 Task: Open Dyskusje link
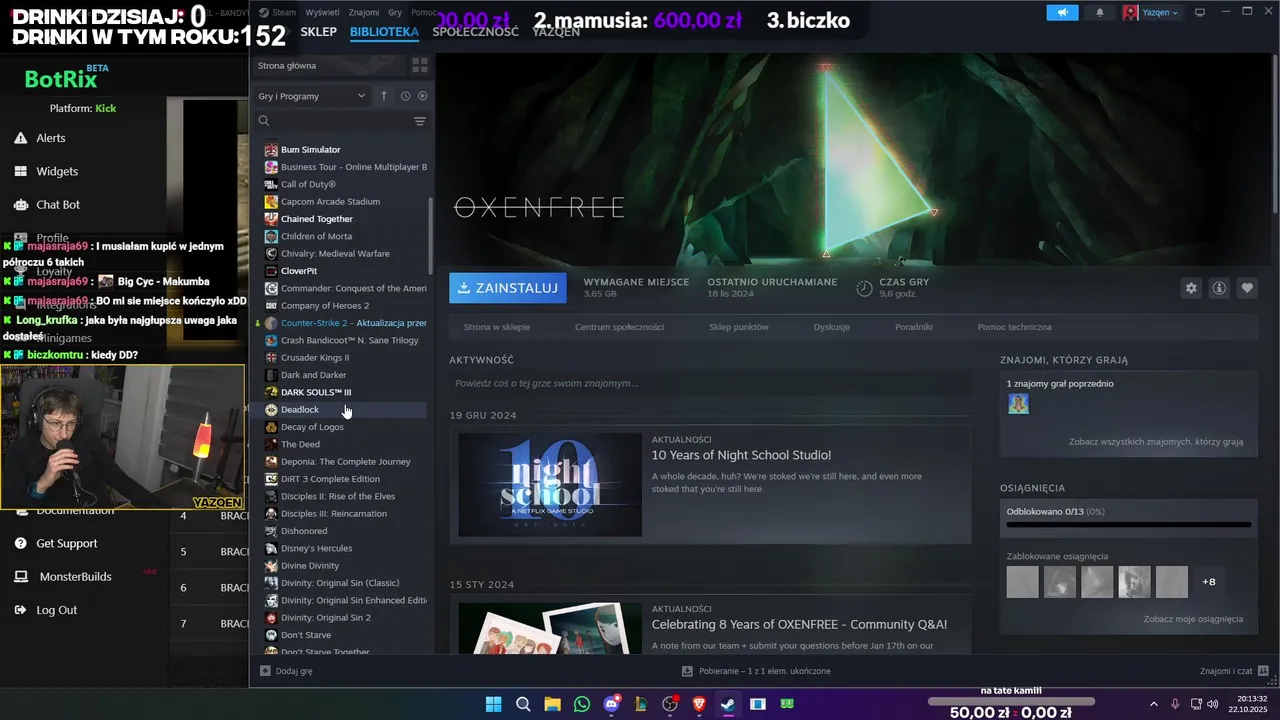(x=832, y=327)
